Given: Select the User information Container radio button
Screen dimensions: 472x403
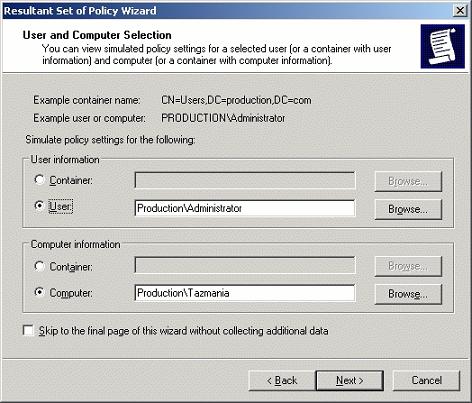Looking at the screenshot, I should pyautogui.click(x=39, y=180).
